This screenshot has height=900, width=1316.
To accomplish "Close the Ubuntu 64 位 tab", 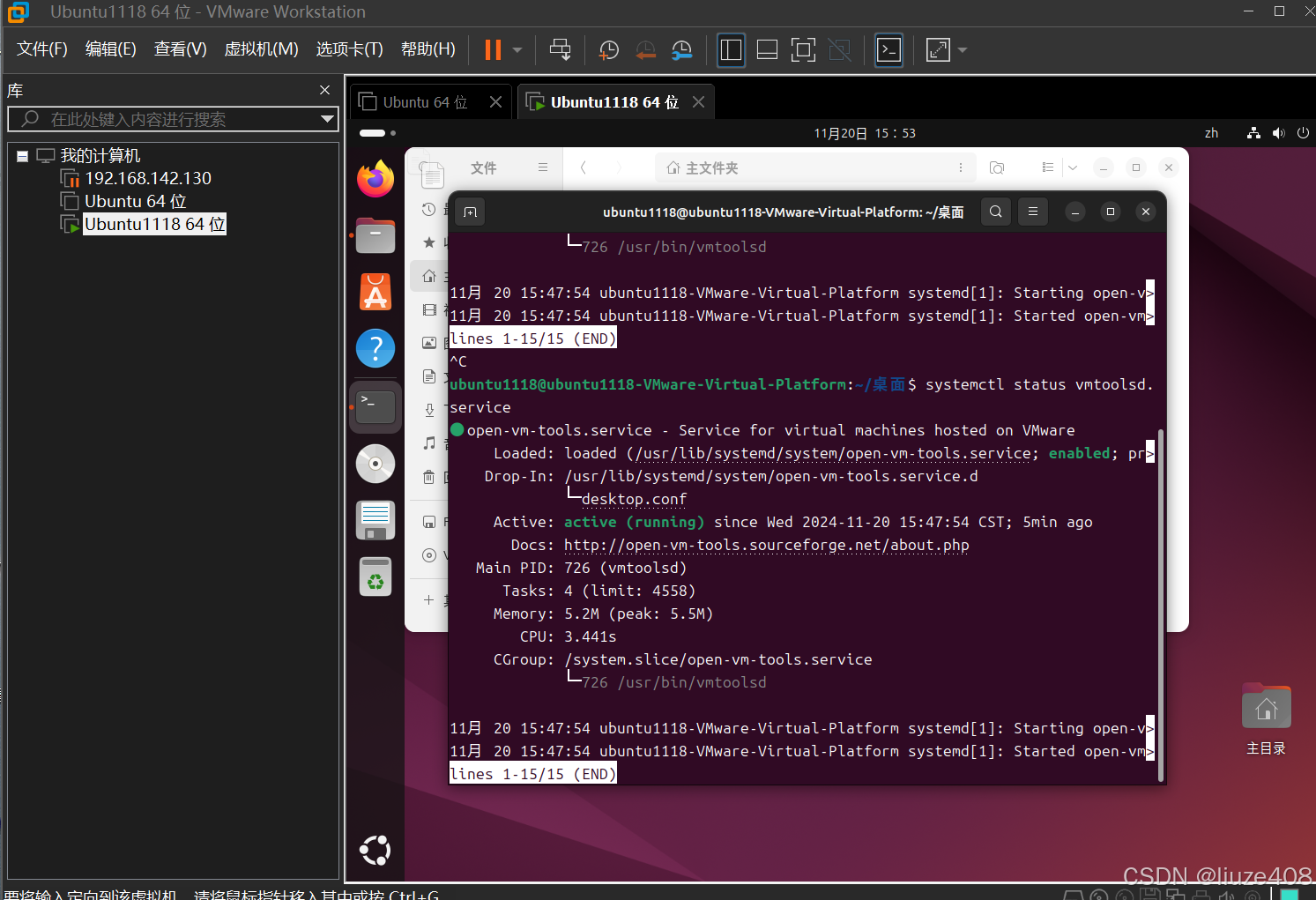I will click(x=496, y=102).
